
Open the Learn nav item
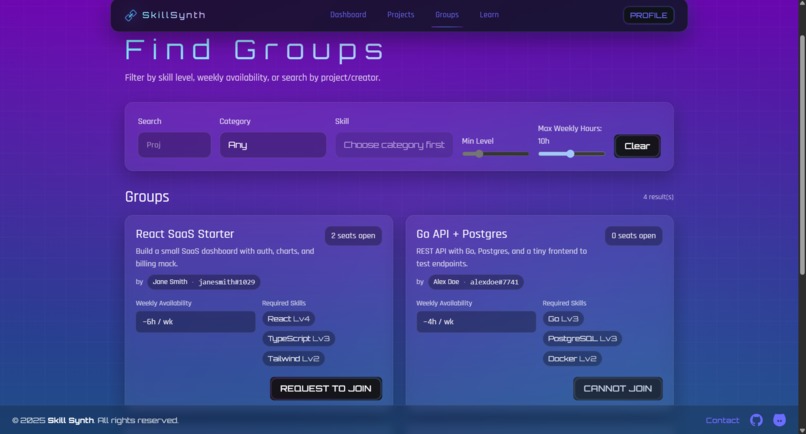489,15
